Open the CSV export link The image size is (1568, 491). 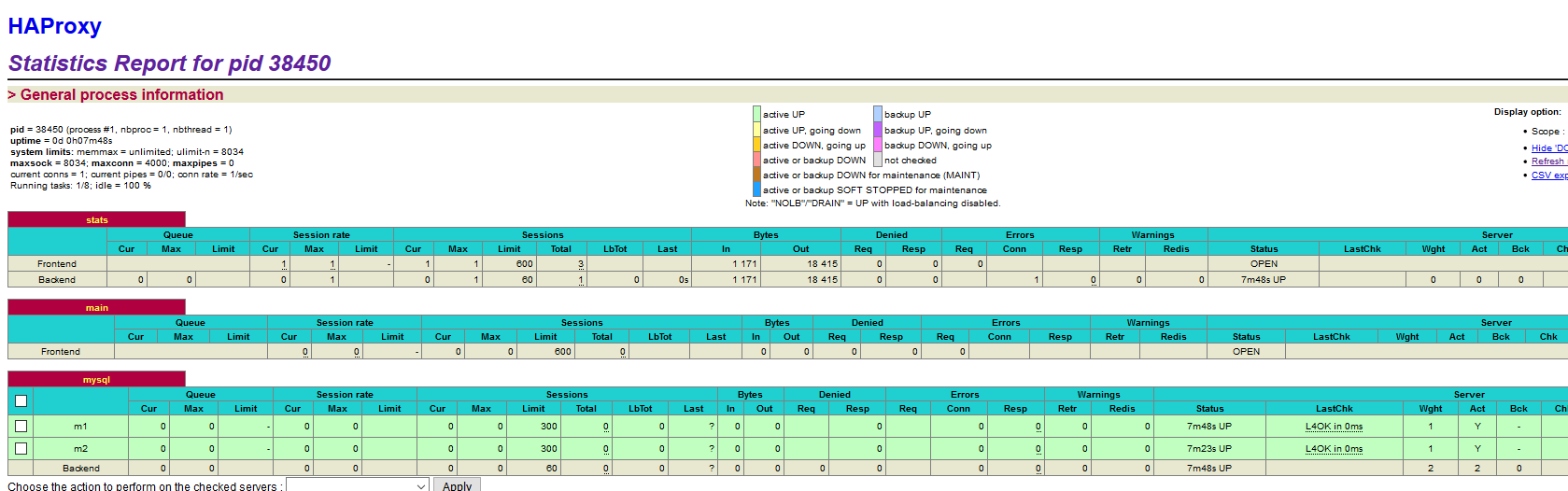pos(1549,175)
